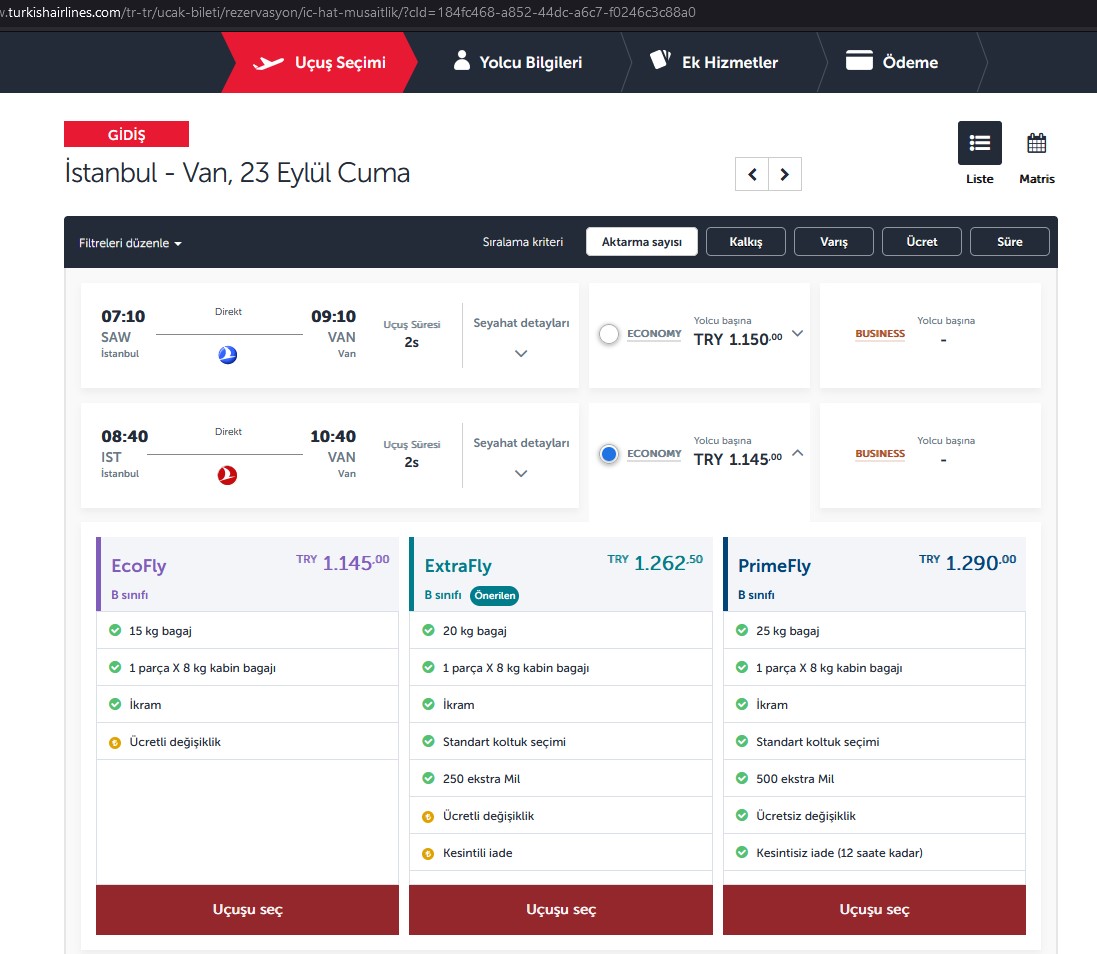Click green check icon next to EcoFly 15 kg bagaj

115,630
